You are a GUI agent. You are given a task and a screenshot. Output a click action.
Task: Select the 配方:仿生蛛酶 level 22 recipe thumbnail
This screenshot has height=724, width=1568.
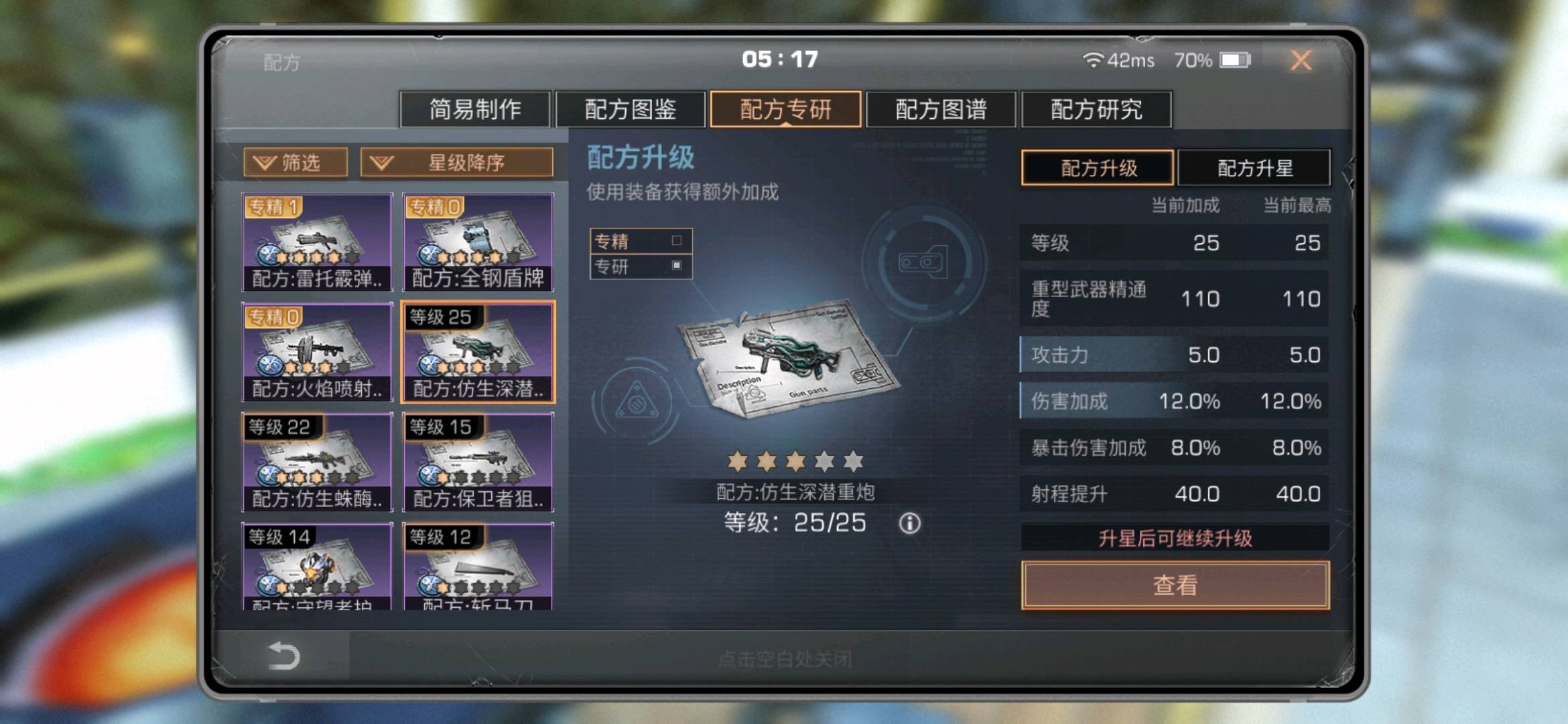click(x=317, y=463)
